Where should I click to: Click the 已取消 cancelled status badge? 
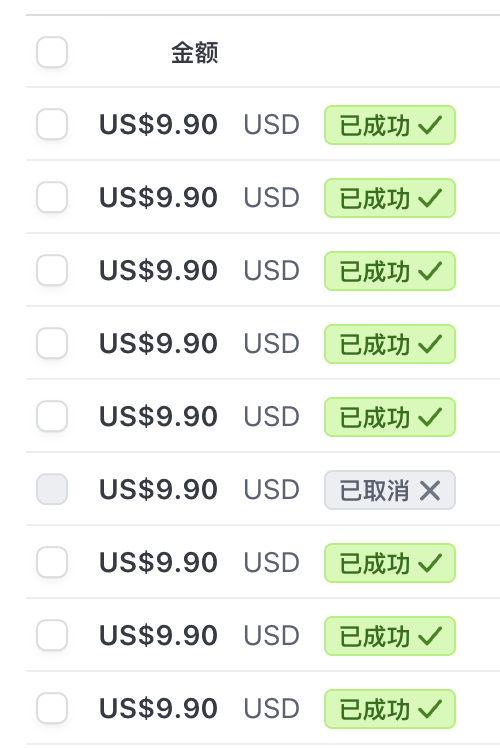tap(390, 490)
